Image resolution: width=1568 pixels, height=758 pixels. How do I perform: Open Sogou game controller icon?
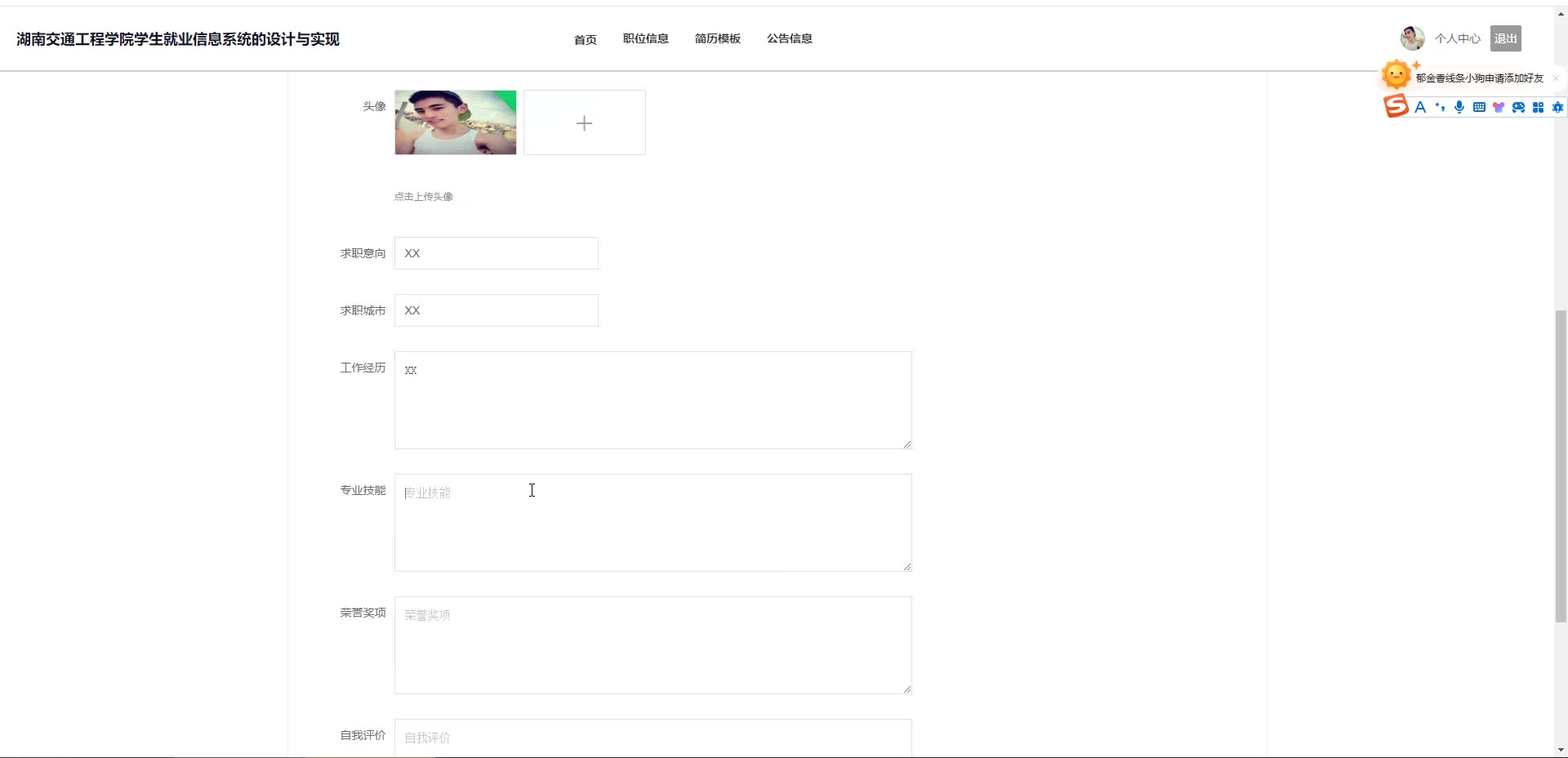[x=1518, y=107]
